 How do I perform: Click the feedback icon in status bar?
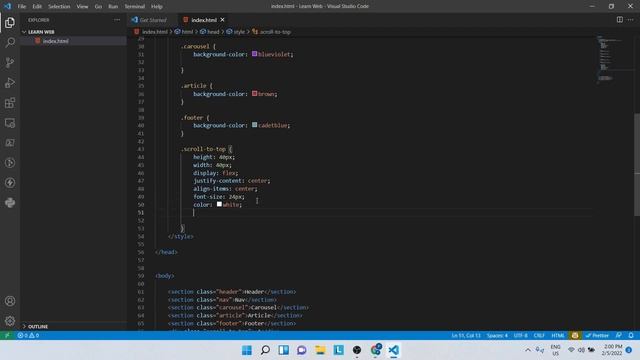point(619,335)
